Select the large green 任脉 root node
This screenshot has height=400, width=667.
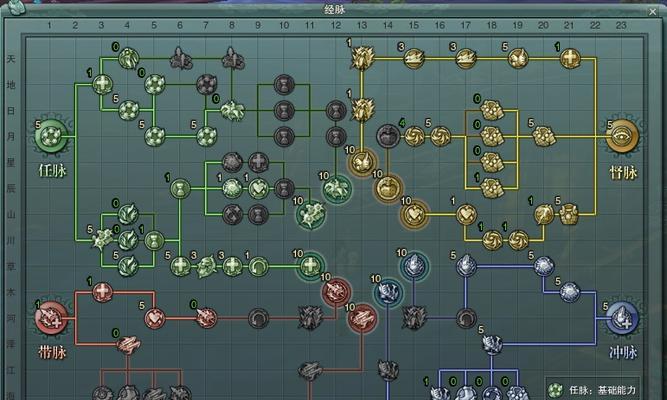click(x=52, y=137)
